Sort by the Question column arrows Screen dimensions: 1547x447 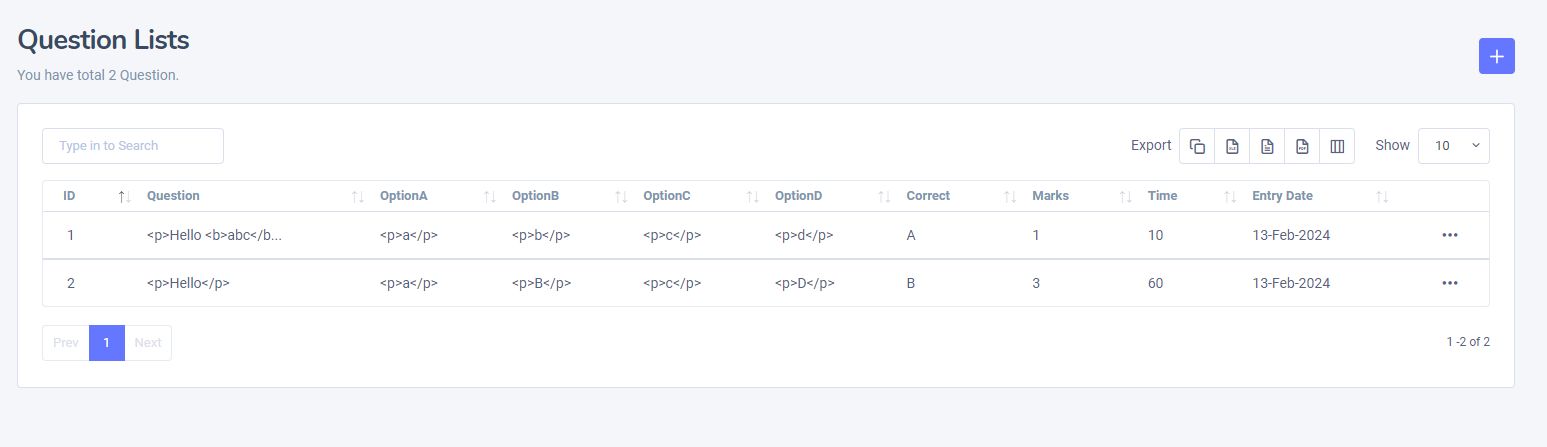pyautogui.click(x=358, y=197)
